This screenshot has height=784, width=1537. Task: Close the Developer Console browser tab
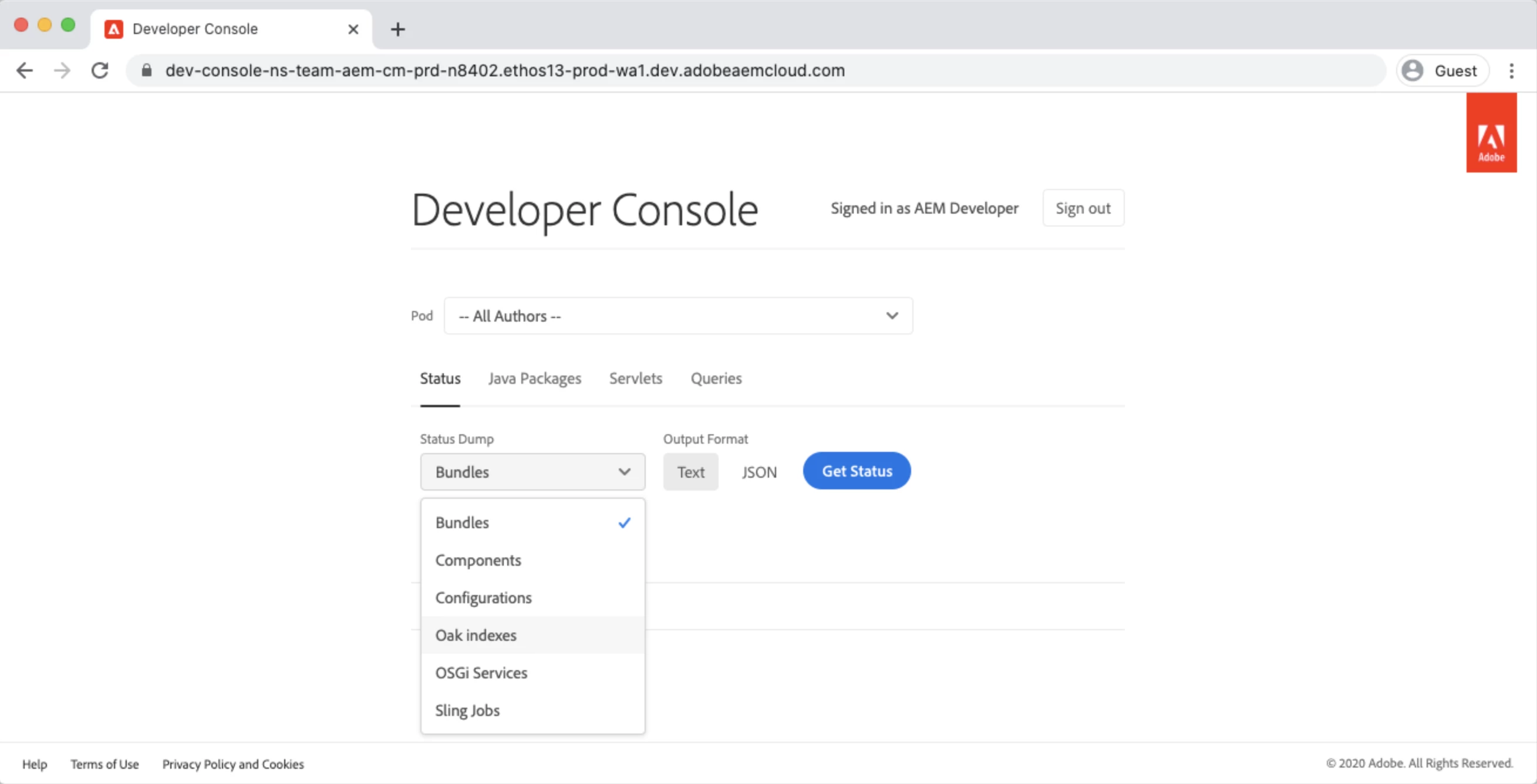pos(353,29)
